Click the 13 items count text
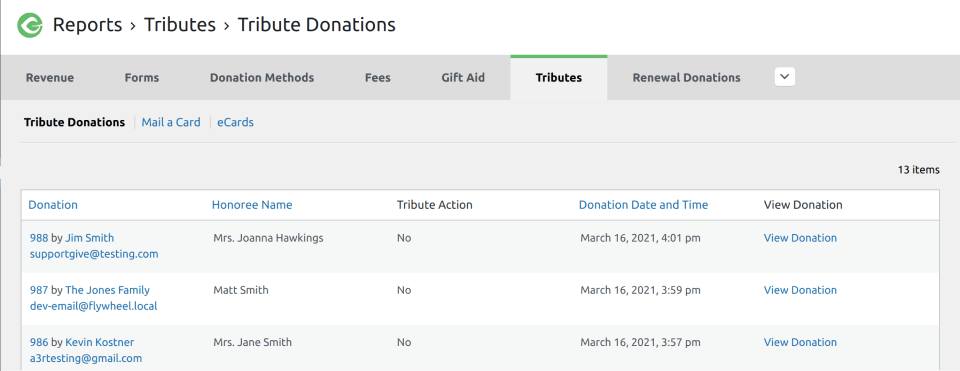The height and width of the screenshot is (371, 960). 918,170
